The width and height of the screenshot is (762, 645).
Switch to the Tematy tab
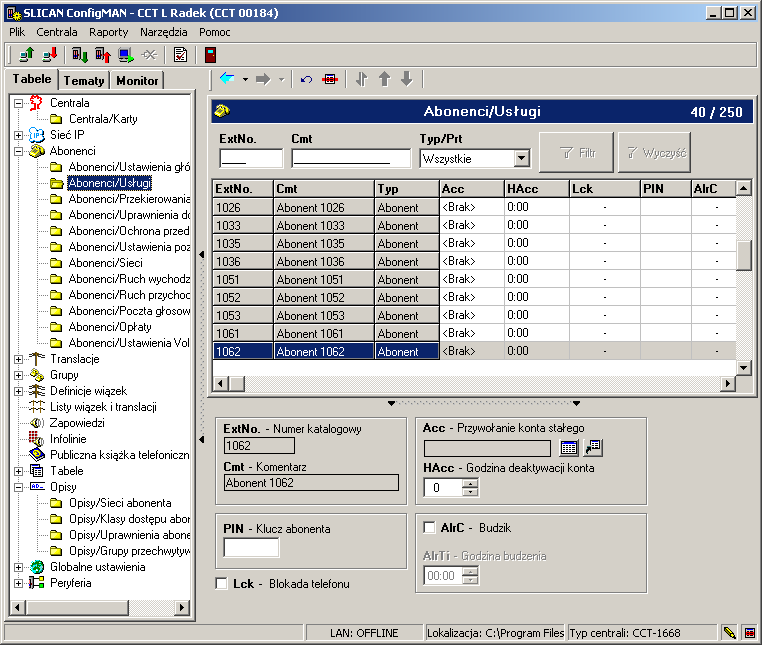[x=84, y=80]
